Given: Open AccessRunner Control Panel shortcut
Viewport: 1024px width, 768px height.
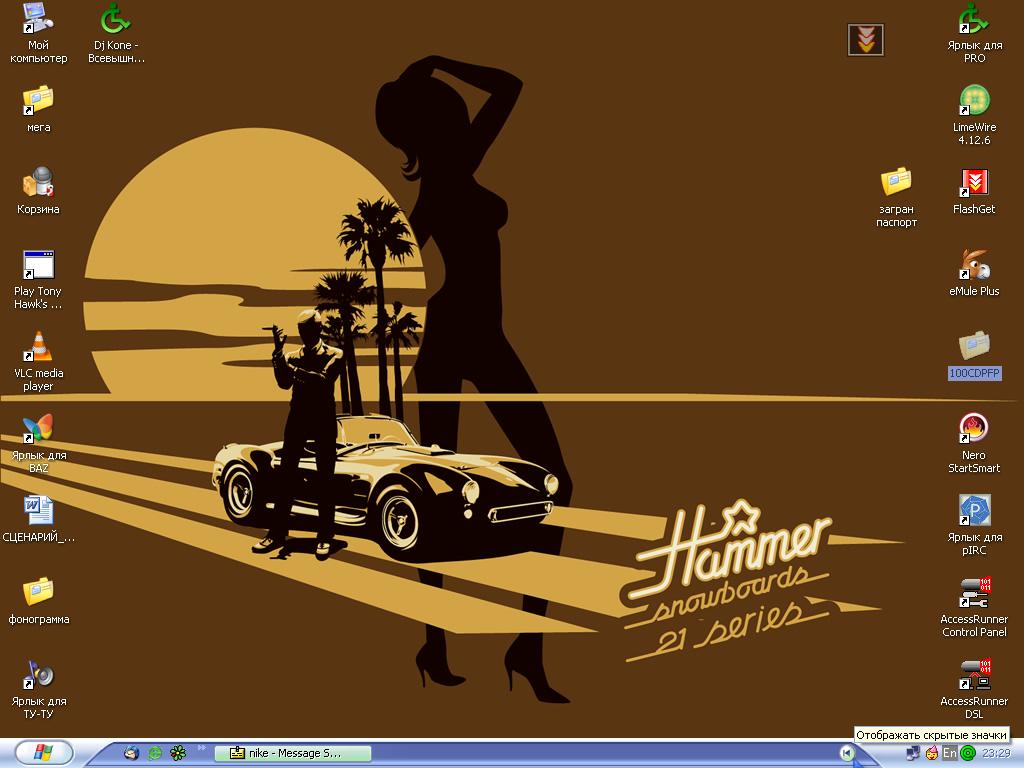Looking at the screenshot, I should pos(973,593).
